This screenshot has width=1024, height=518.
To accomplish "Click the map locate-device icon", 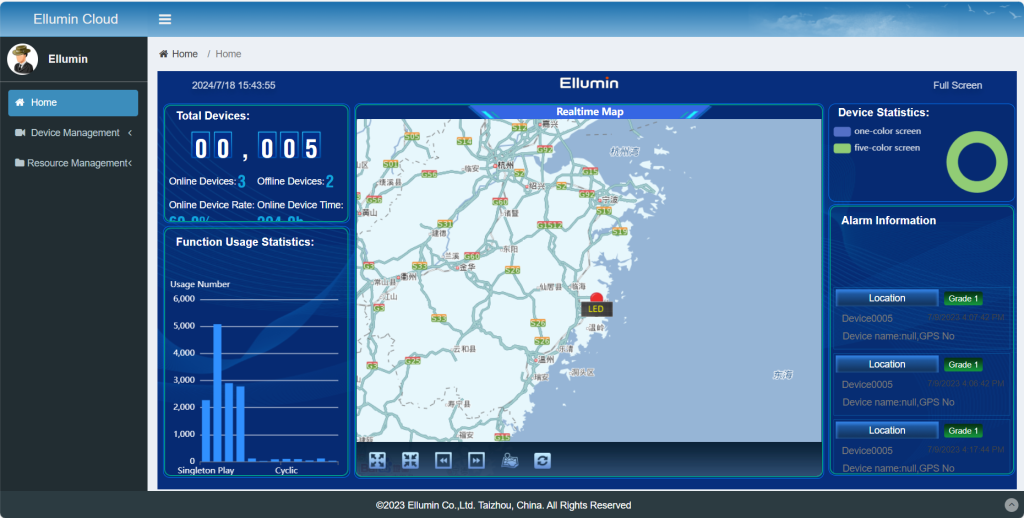I will (510, 460).
